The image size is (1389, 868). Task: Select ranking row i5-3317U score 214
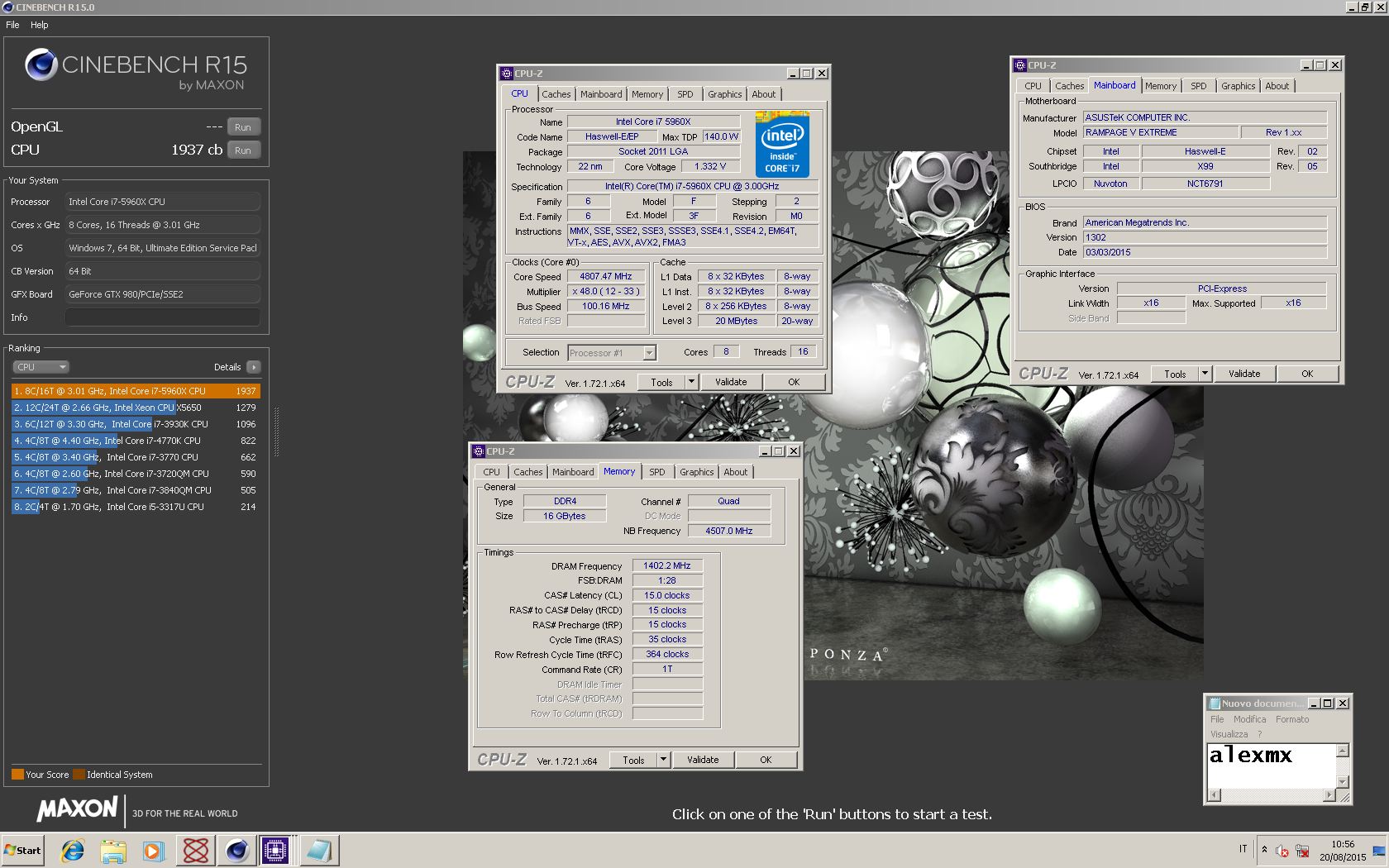(x=136, y=507)
